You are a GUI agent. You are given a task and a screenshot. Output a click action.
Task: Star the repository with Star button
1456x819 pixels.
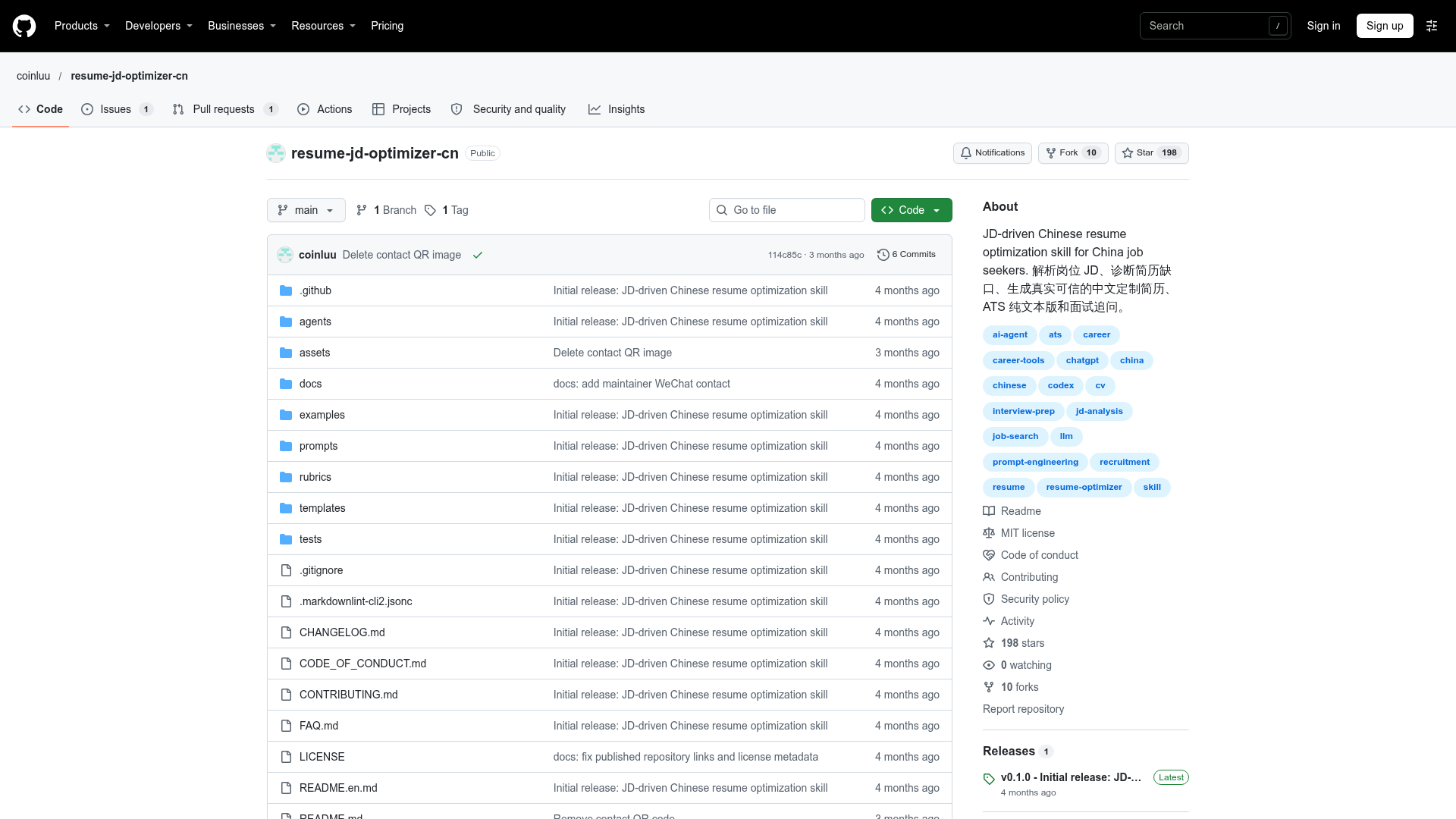tap(1151, 153)
